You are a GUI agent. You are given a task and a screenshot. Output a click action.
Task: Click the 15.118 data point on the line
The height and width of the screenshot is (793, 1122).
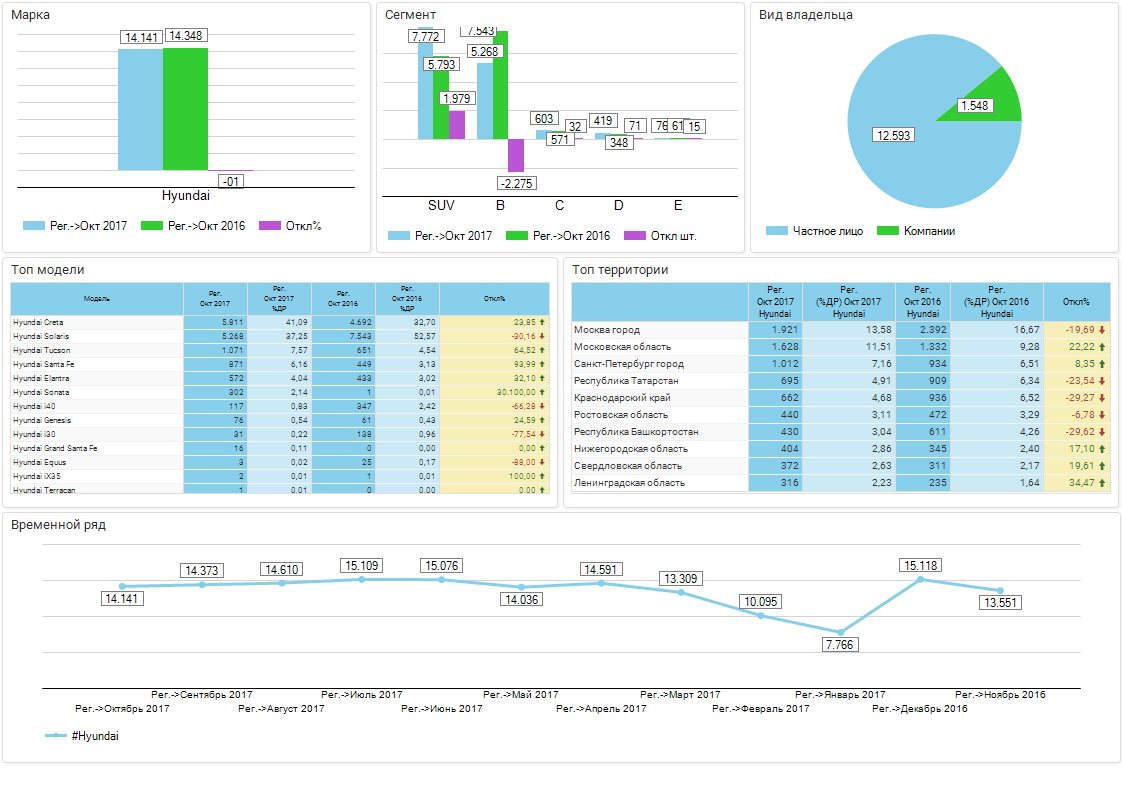click(921, 579)
